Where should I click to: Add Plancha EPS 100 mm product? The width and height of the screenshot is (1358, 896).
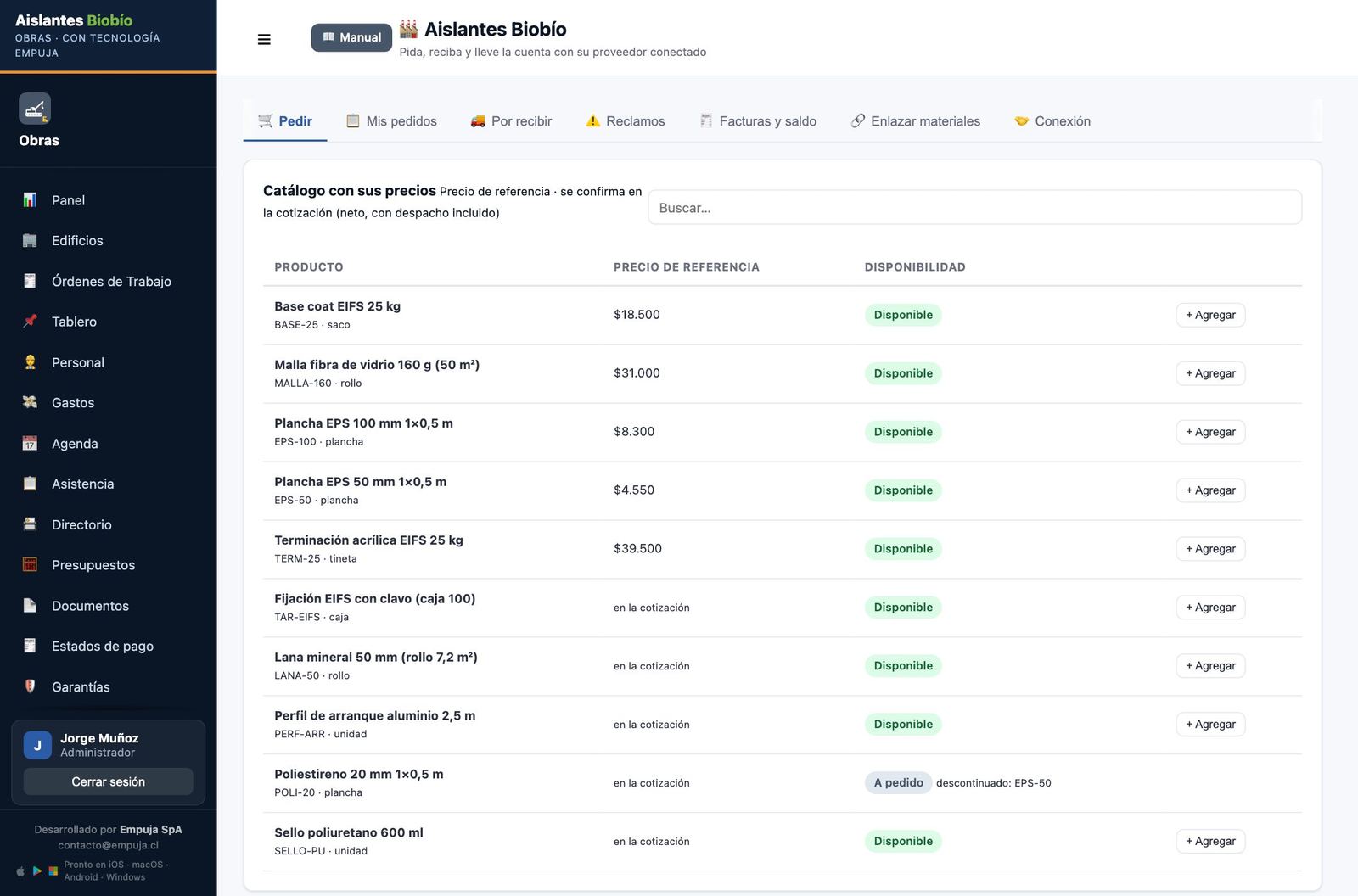pyautogui.click(x=1210, y=432)
